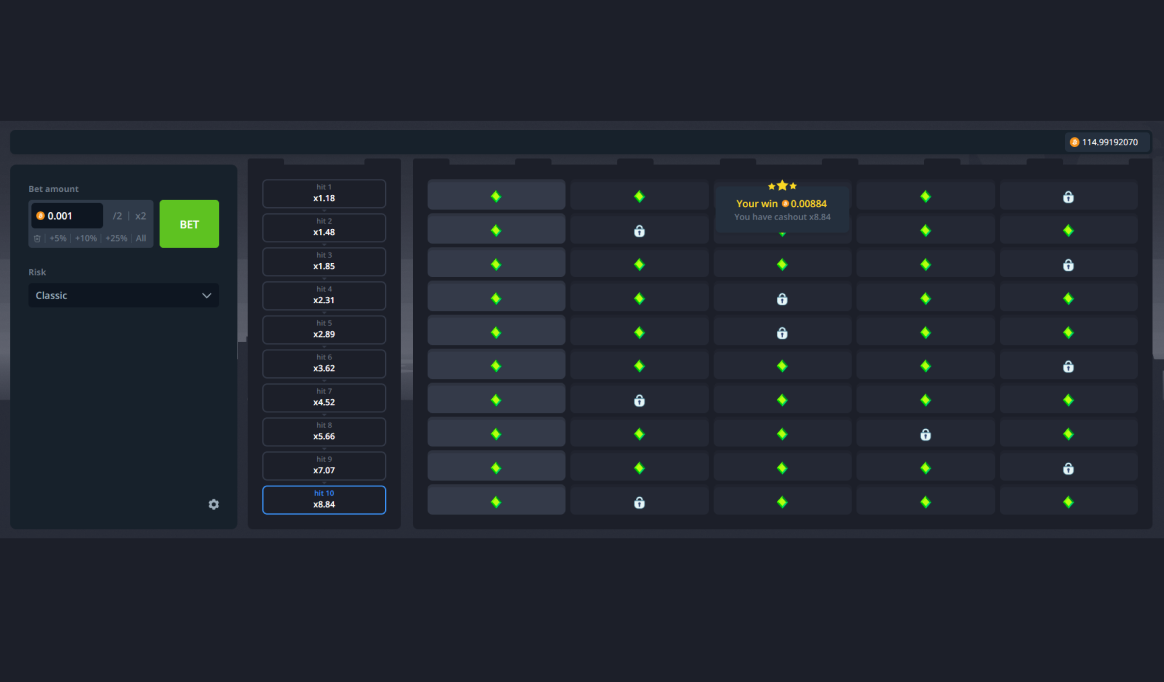This screenshot has width=1164, height=682.
Task: Open settings gear in bet panel
Action: (x=214, y=505)
